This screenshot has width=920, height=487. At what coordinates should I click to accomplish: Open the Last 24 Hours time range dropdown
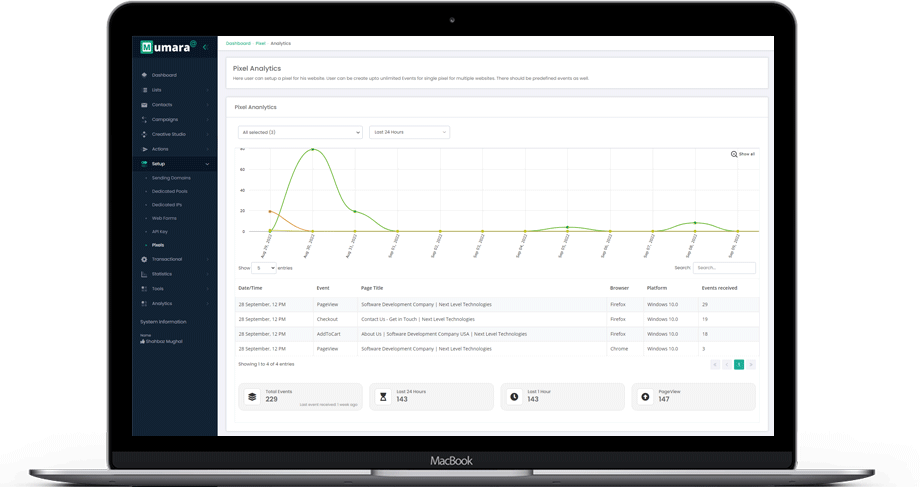click(x=409, y=132)
